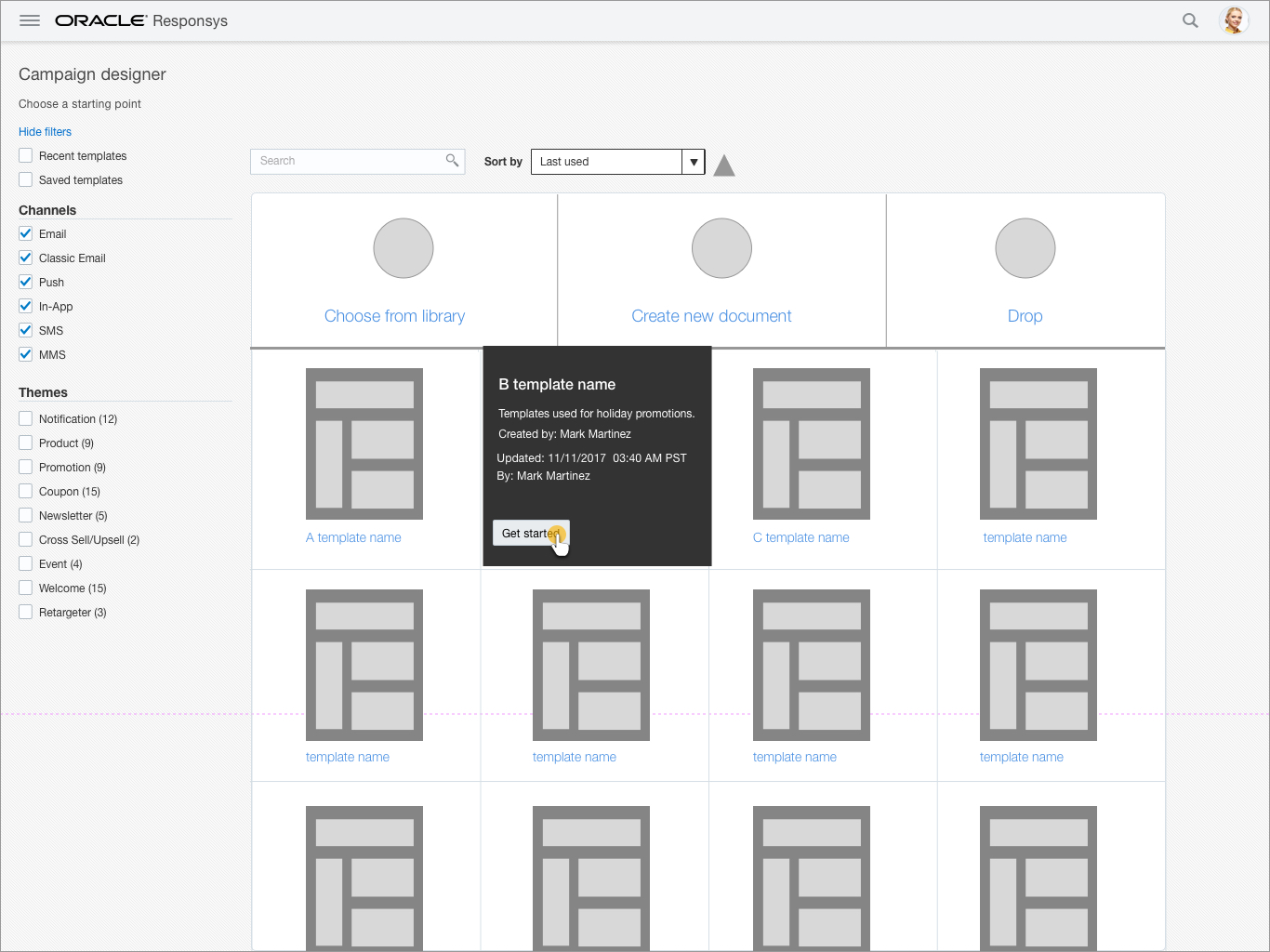Check the Retargeter (3) theme
This screenshot has width=1270, height=952.
[x=26, y=612]
